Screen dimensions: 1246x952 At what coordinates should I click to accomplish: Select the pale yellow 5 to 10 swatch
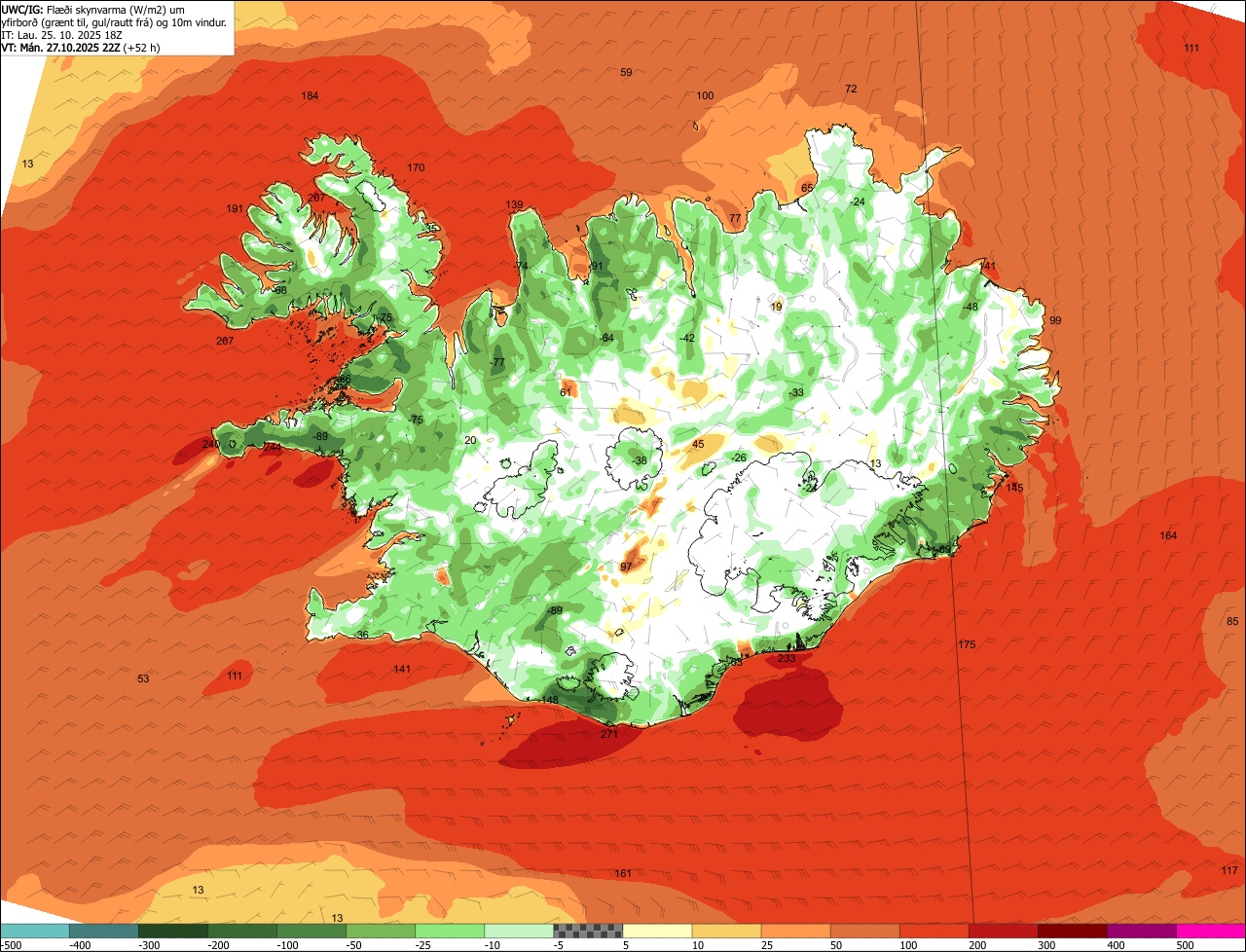[x=656, y=931]
